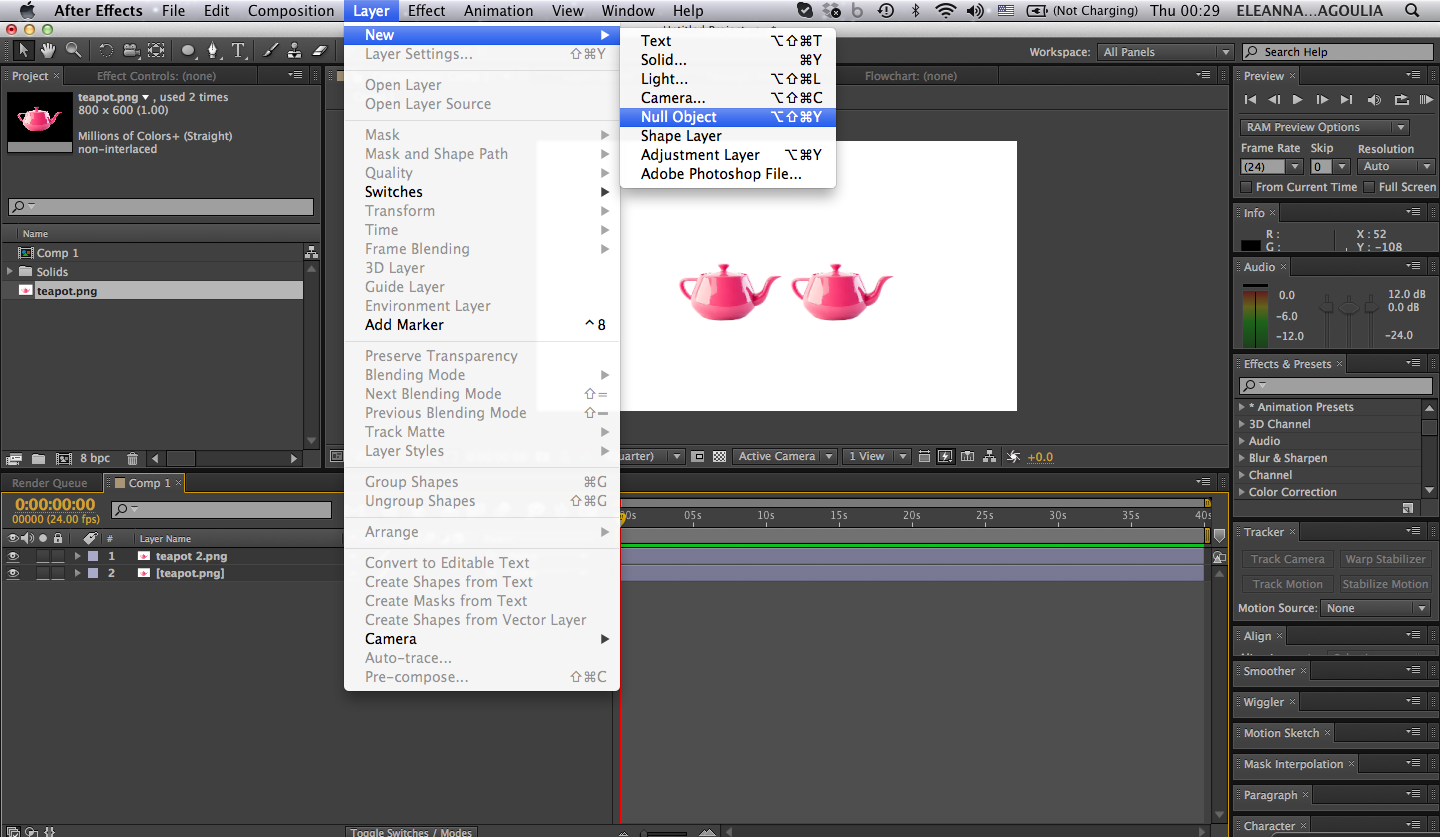This screenshot has height=837, width=1440.
Task: Click the Reset Exposure icon in viewer
Action: click(x=1013, y=456)
